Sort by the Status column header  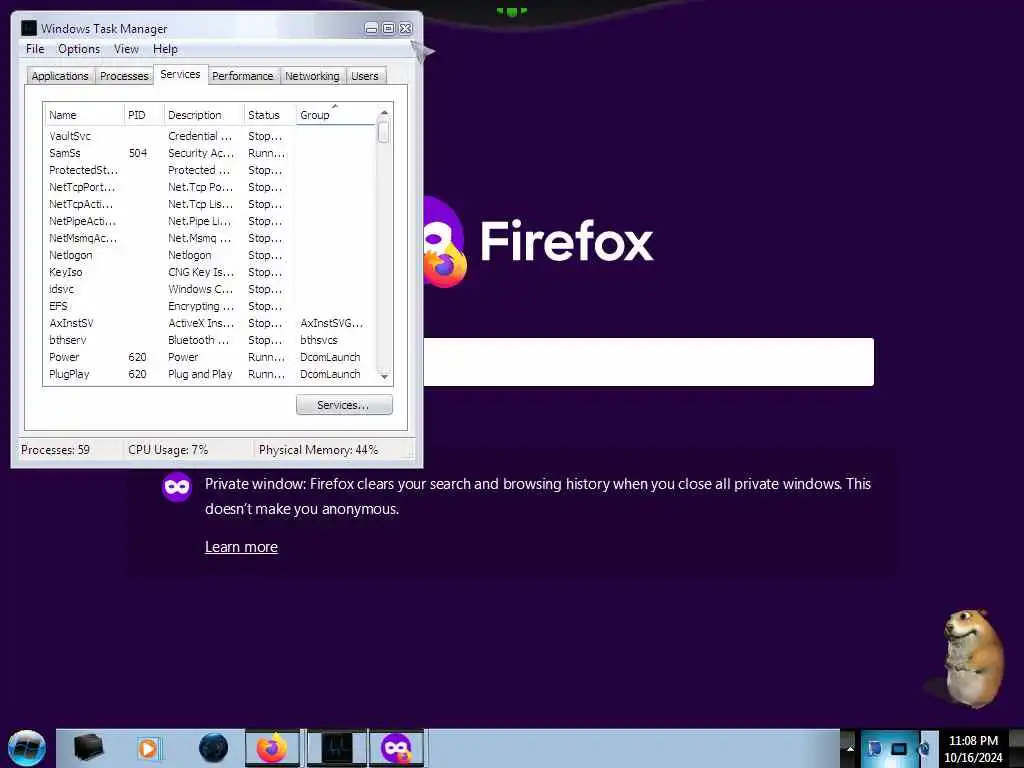270,115
